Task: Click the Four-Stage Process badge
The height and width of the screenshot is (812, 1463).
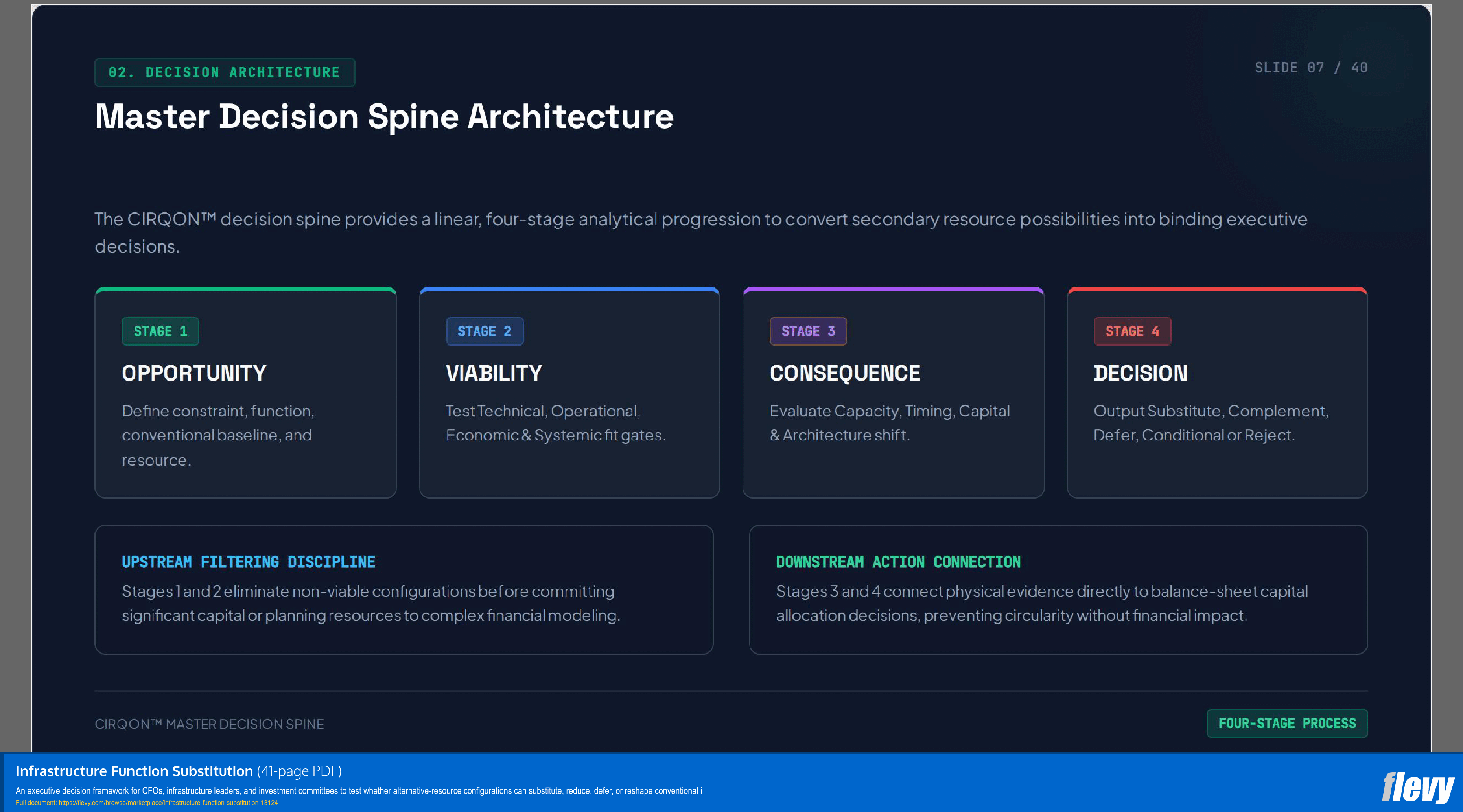Action: tap(1287, 724)
